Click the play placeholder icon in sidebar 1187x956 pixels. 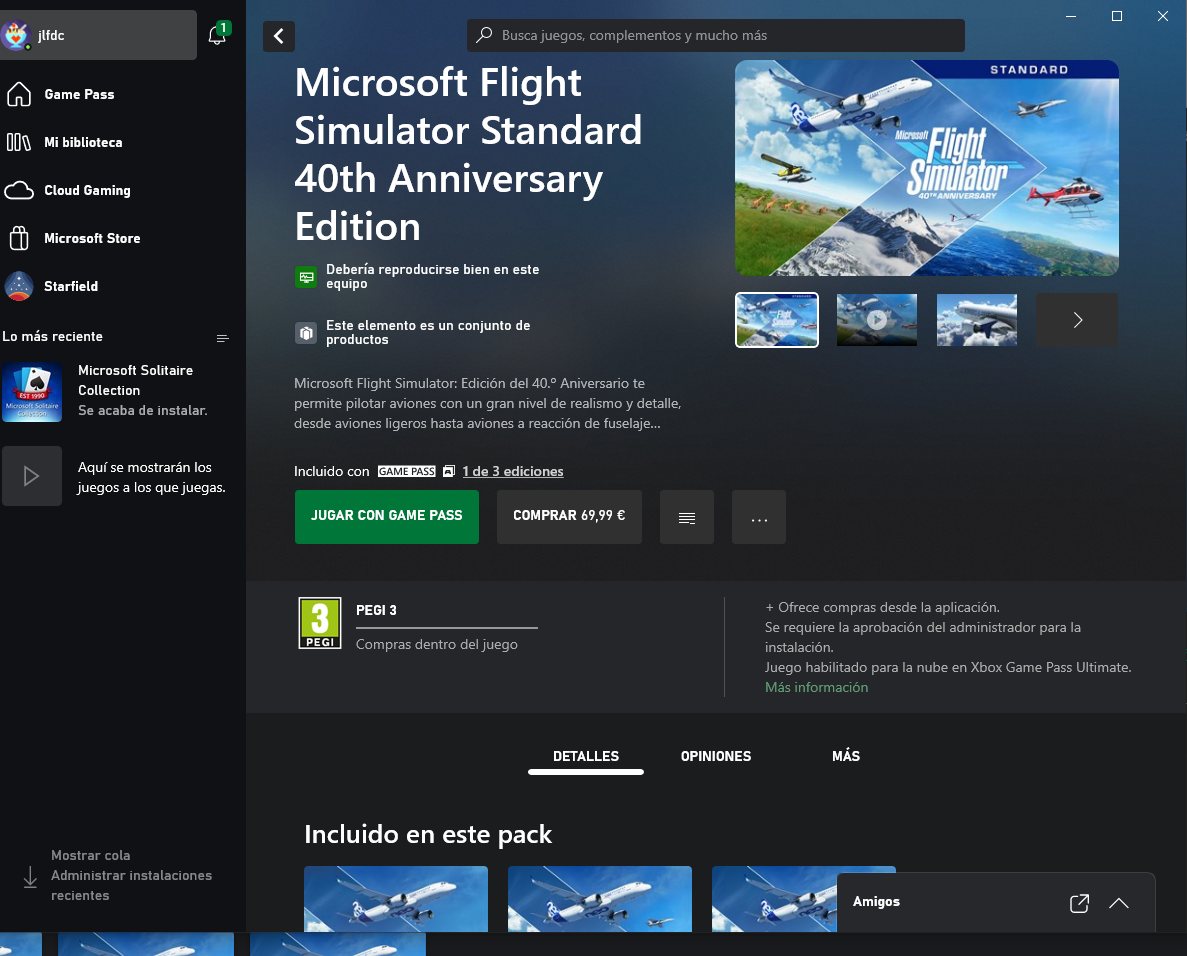click(32, 476)
